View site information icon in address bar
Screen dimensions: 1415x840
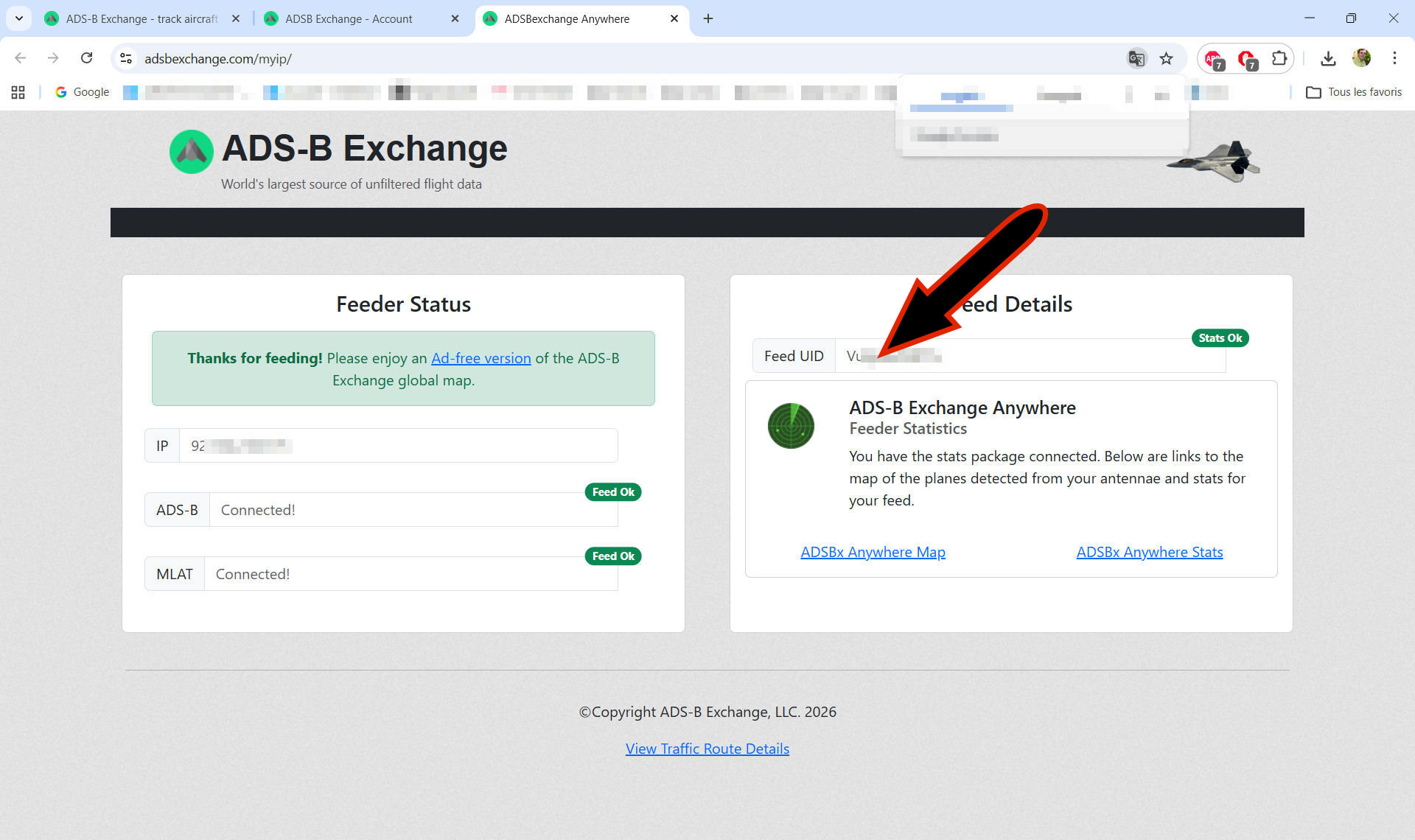(126, 58)
